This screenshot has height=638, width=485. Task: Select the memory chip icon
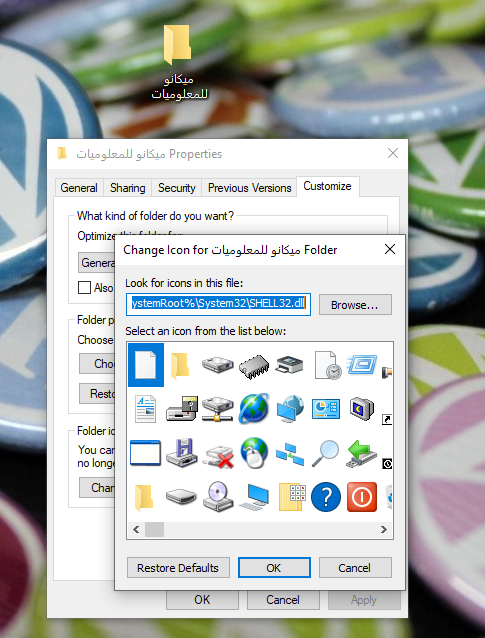click(254, 366)
